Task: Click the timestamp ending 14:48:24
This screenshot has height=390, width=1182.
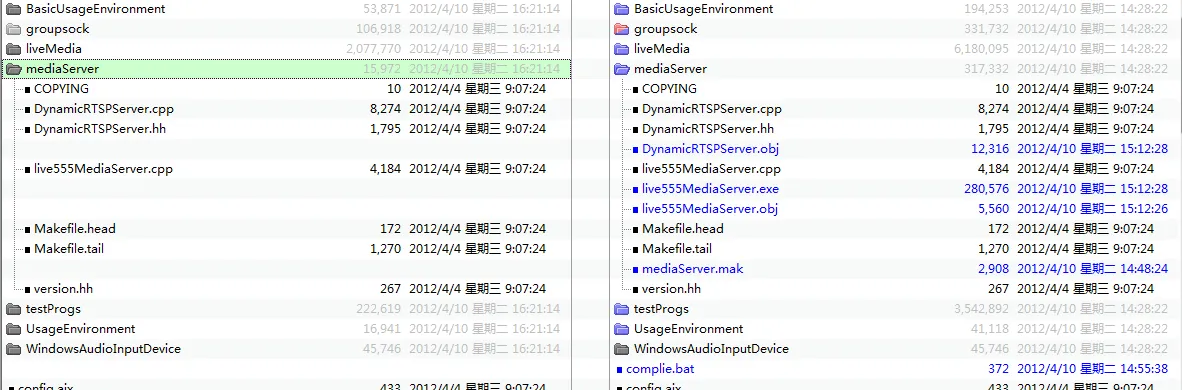Action: coord(1092,269)
